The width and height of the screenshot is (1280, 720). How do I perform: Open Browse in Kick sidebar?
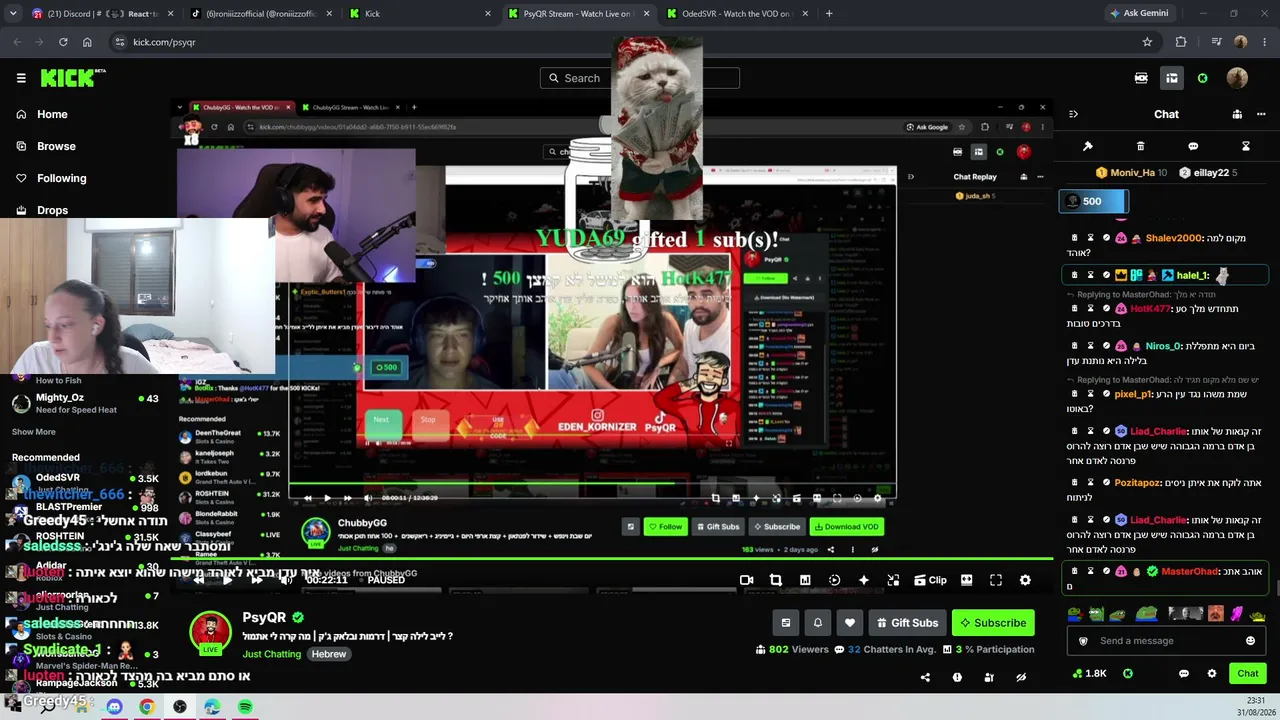46,146
